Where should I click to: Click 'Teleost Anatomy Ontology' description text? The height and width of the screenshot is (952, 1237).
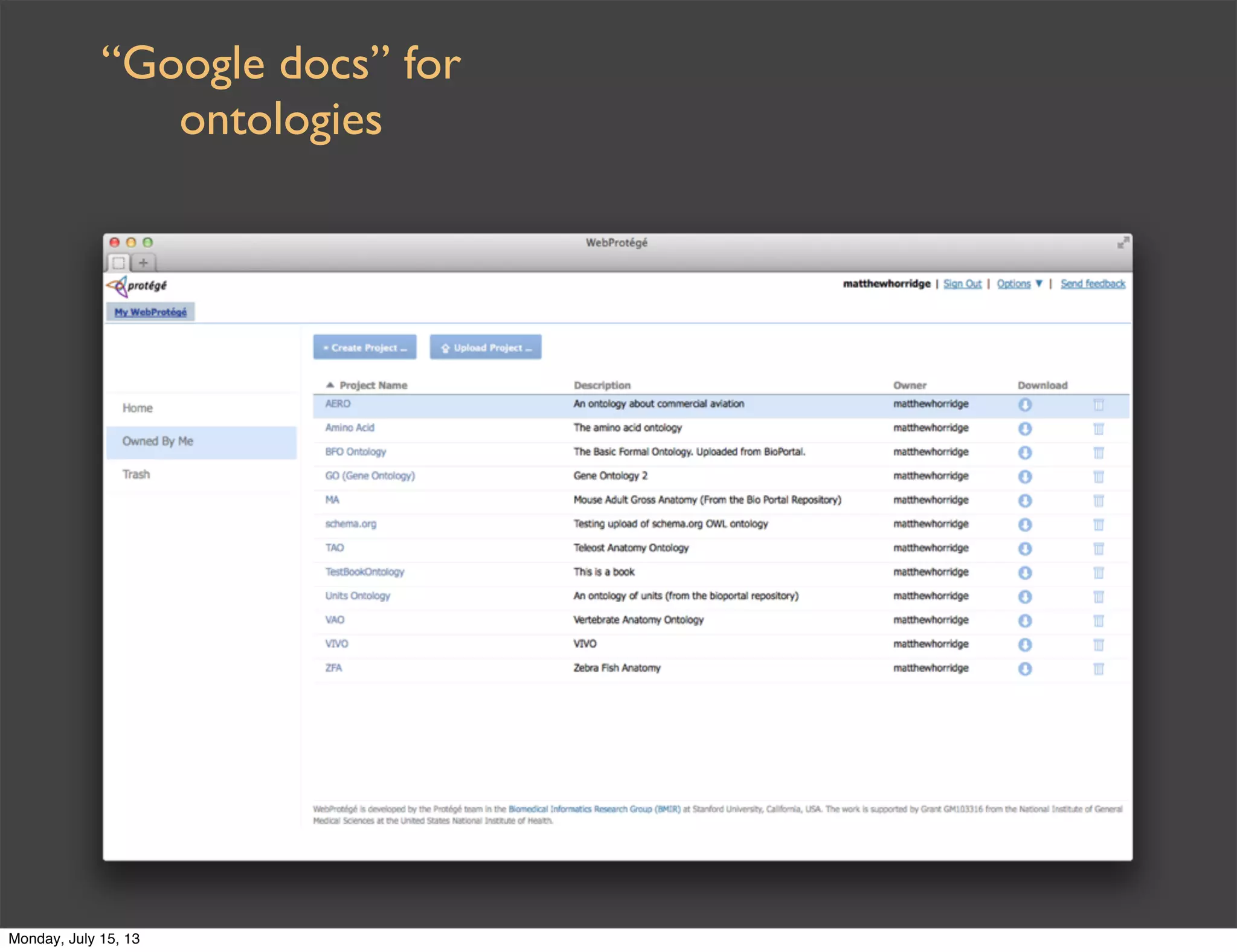click(631, 548)
